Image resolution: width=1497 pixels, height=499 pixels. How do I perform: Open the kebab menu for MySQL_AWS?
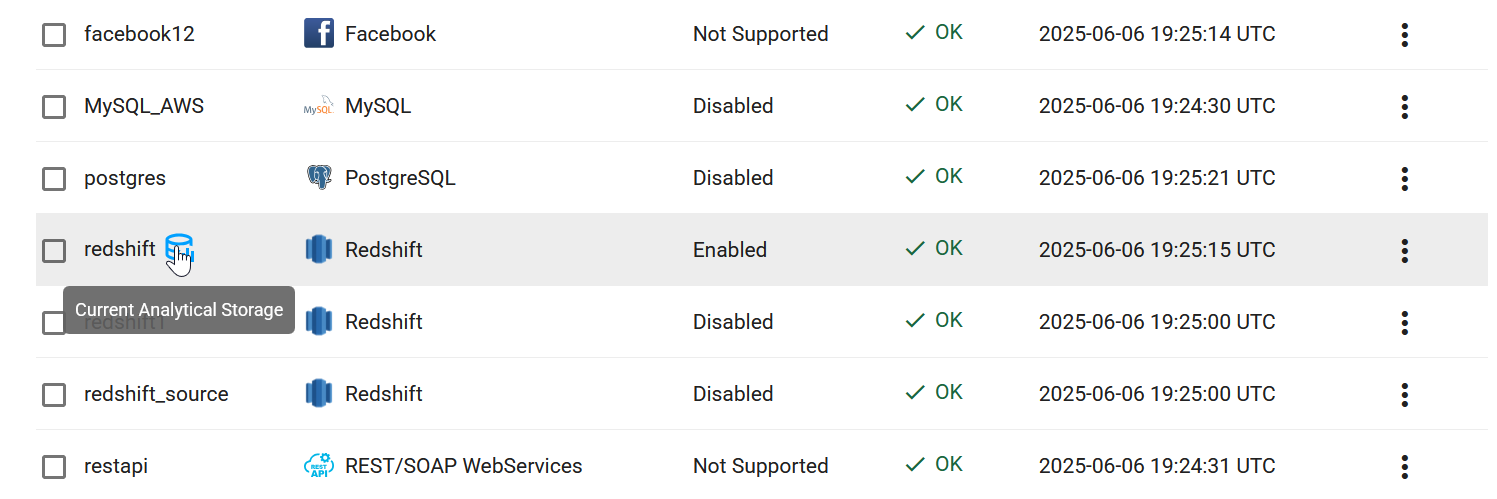[x=1405, y=107]
